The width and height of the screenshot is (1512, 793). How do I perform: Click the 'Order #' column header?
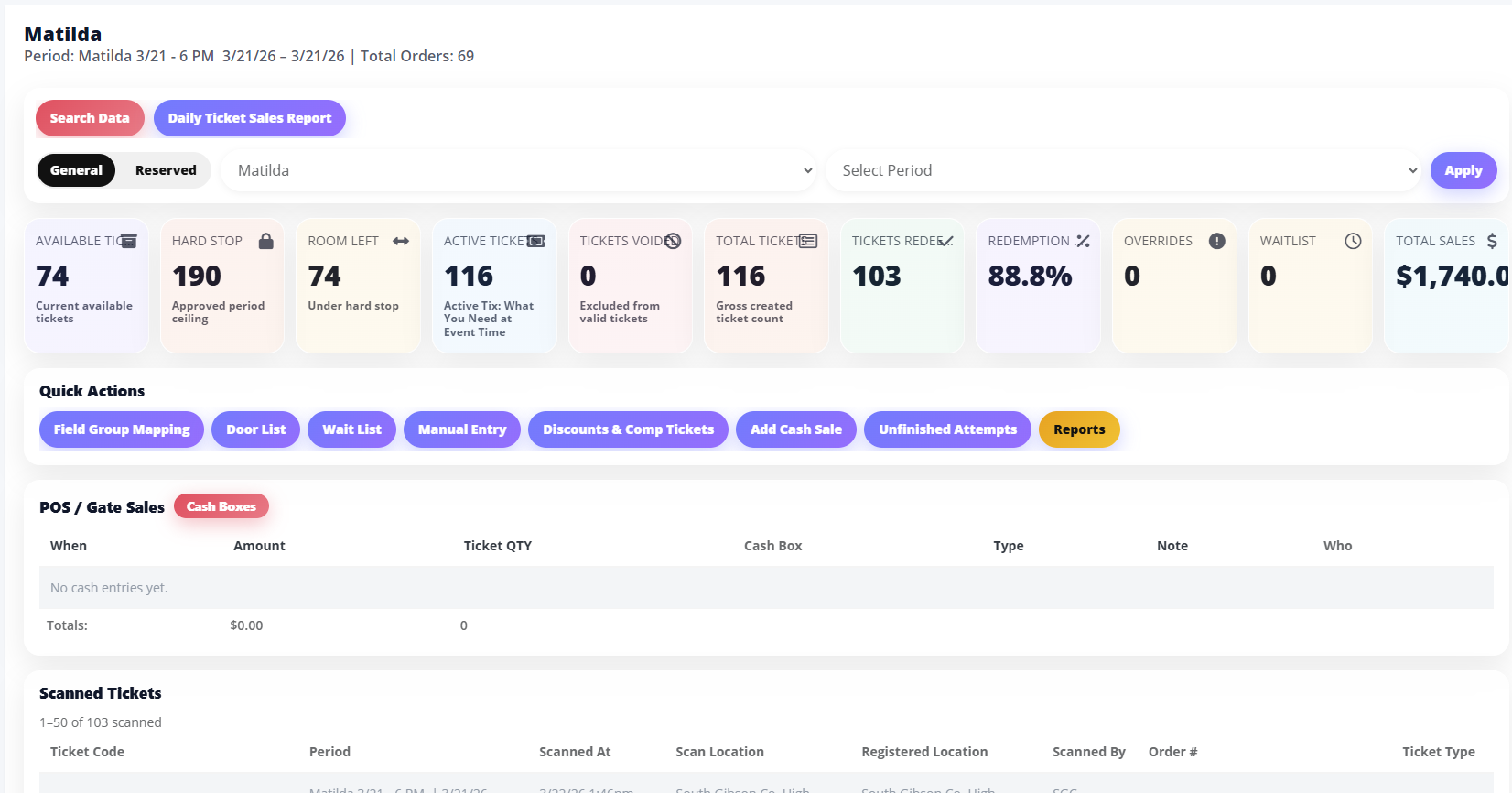click(1173, 752)
